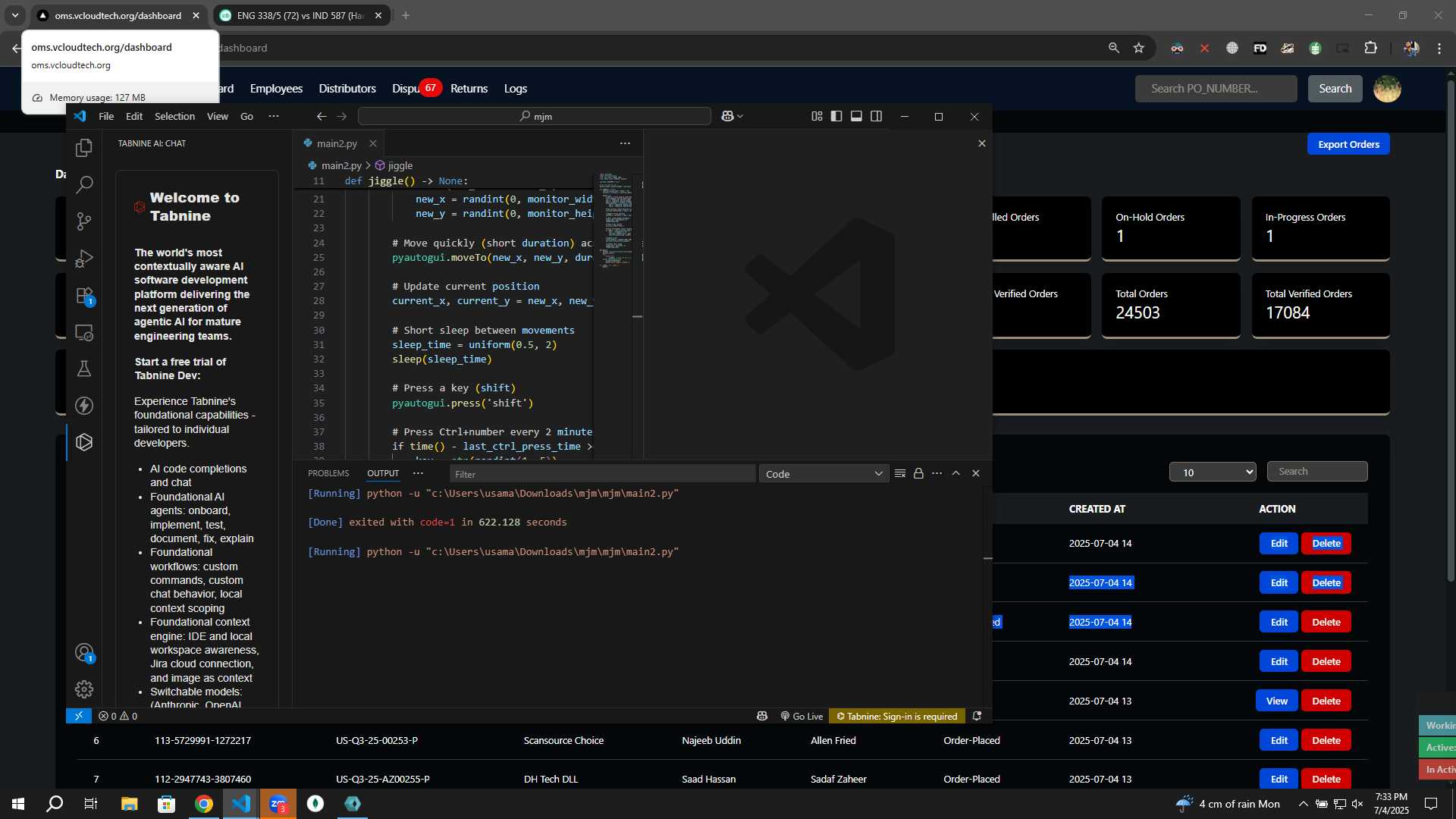Open the Distributors nav link
The height and width of the screenshot is (819, 1456).
pos(347,89)
